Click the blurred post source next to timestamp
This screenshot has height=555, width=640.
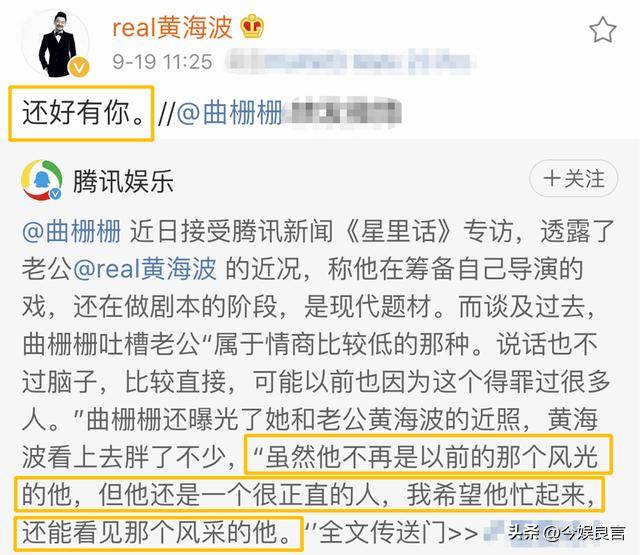[x=350, y=62]
